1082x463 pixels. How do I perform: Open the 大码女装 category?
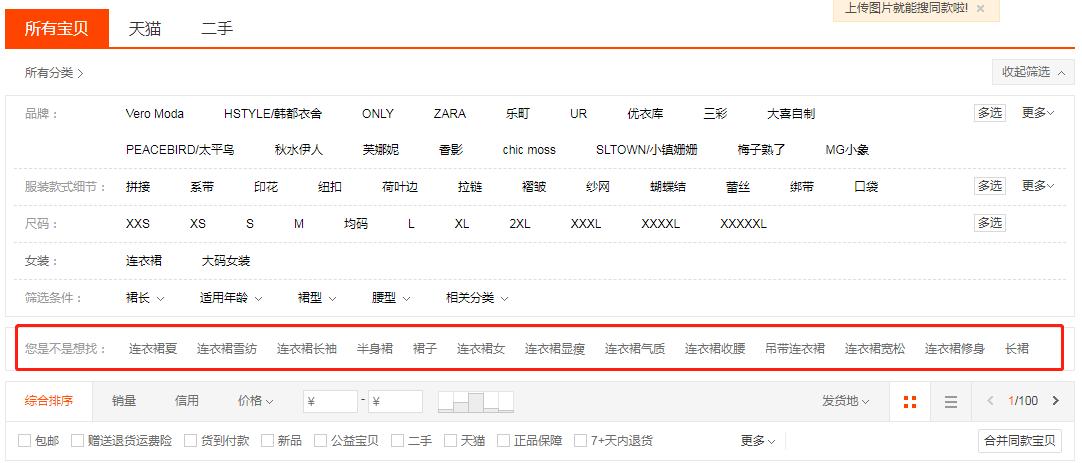226,261
